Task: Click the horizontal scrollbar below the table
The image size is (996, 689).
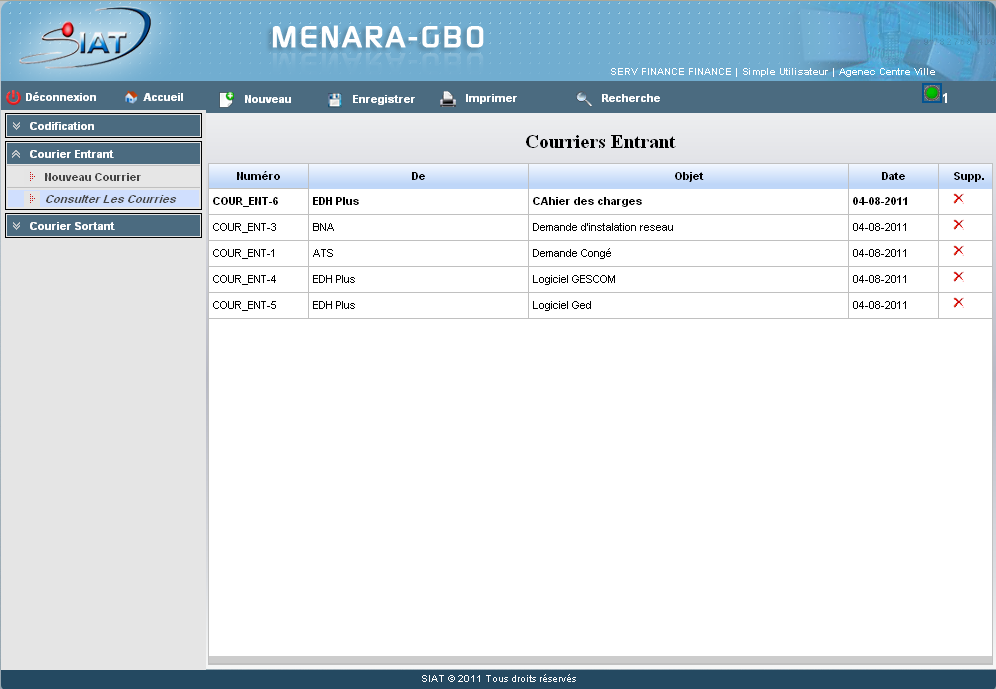Action: pyautogui.click(x=600, y=660)
